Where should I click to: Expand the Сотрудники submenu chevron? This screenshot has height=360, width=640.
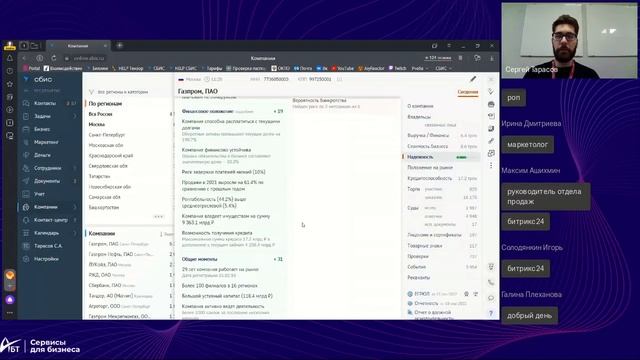75,168
